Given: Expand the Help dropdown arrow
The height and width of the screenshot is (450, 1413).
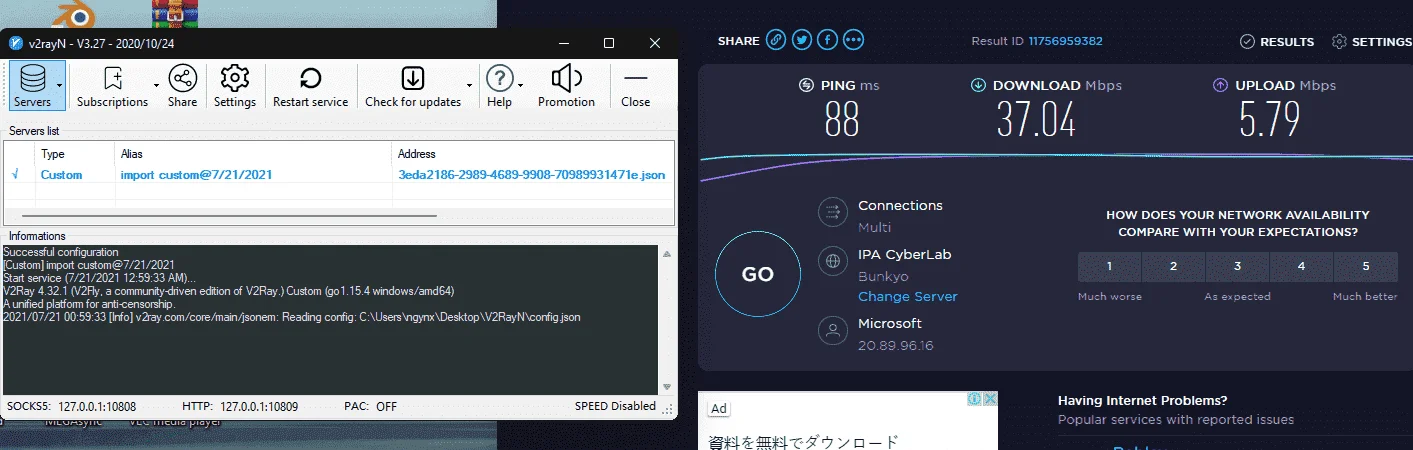Looking at the screenshot, I should pyautogui.click(x=521, y=86).
